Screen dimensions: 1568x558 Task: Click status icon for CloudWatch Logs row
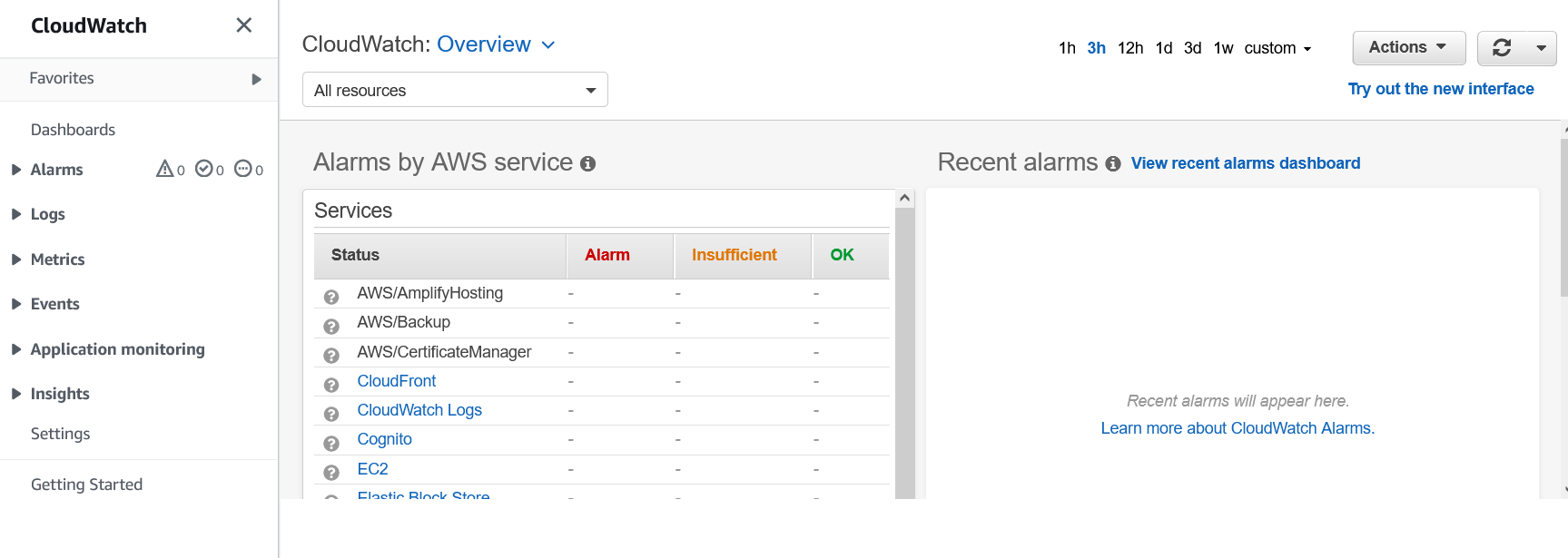tap(331, 414)
